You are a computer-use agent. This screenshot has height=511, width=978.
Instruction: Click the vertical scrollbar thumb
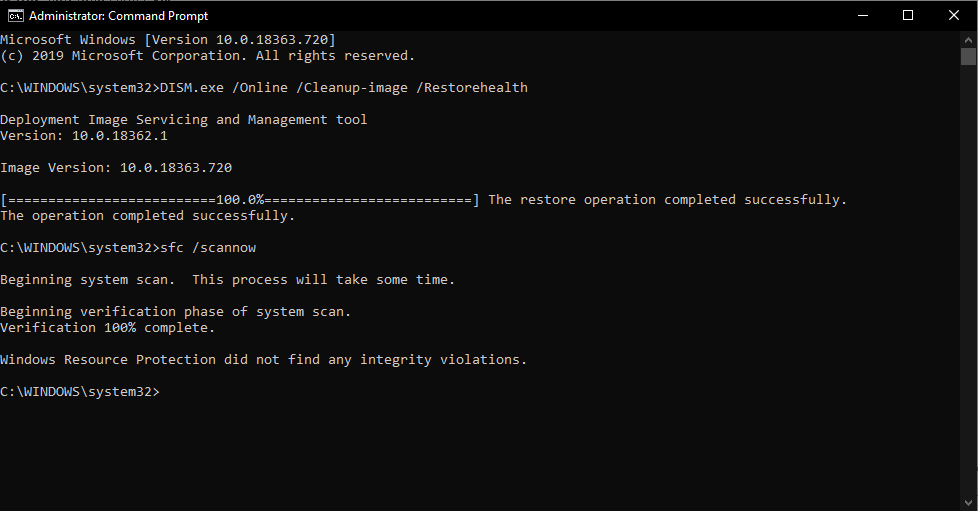click(x=968, y=56)
